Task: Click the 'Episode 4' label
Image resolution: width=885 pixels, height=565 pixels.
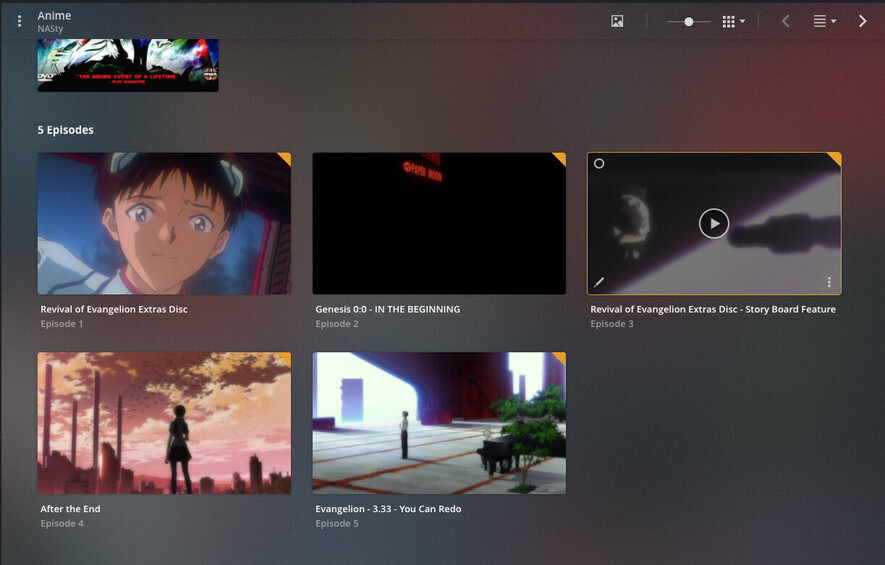Action: (62, 524)
